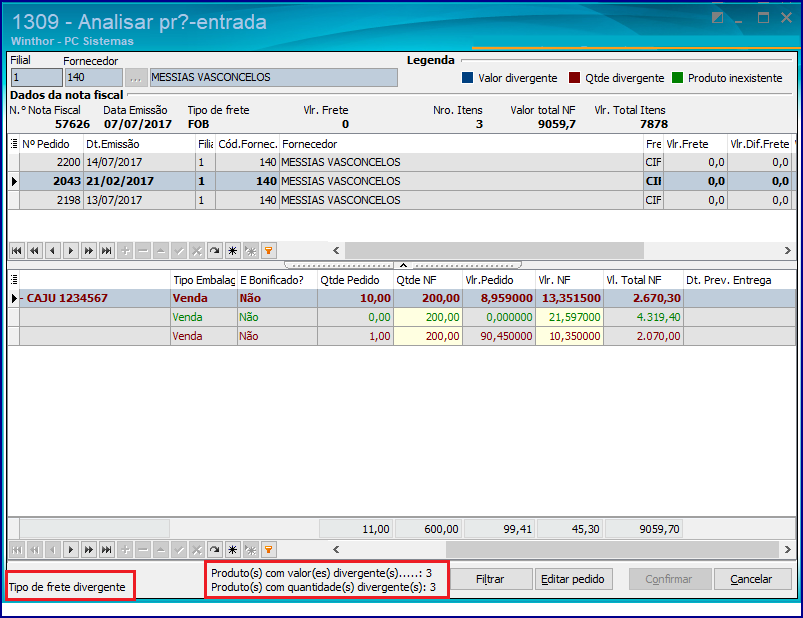Image resolution: width=803 pixels, height=618 pixels.
Task: Click checkmark post icon in orders grid navigator
Action: 179,250
